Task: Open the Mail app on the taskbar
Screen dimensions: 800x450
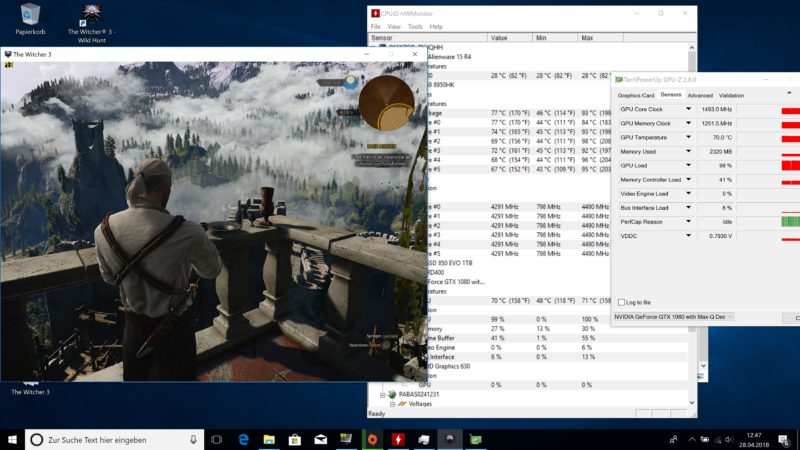Action: (x=320, y=439)
